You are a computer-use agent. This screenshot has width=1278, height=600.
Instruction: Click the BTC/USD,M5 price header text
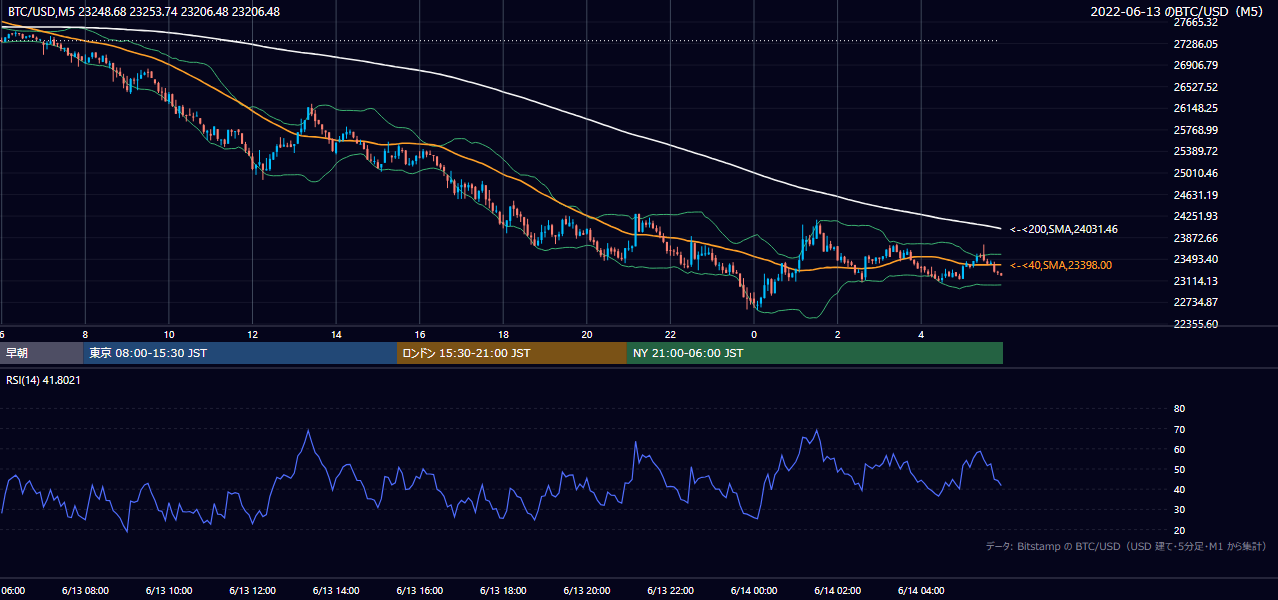click(144, 12)
